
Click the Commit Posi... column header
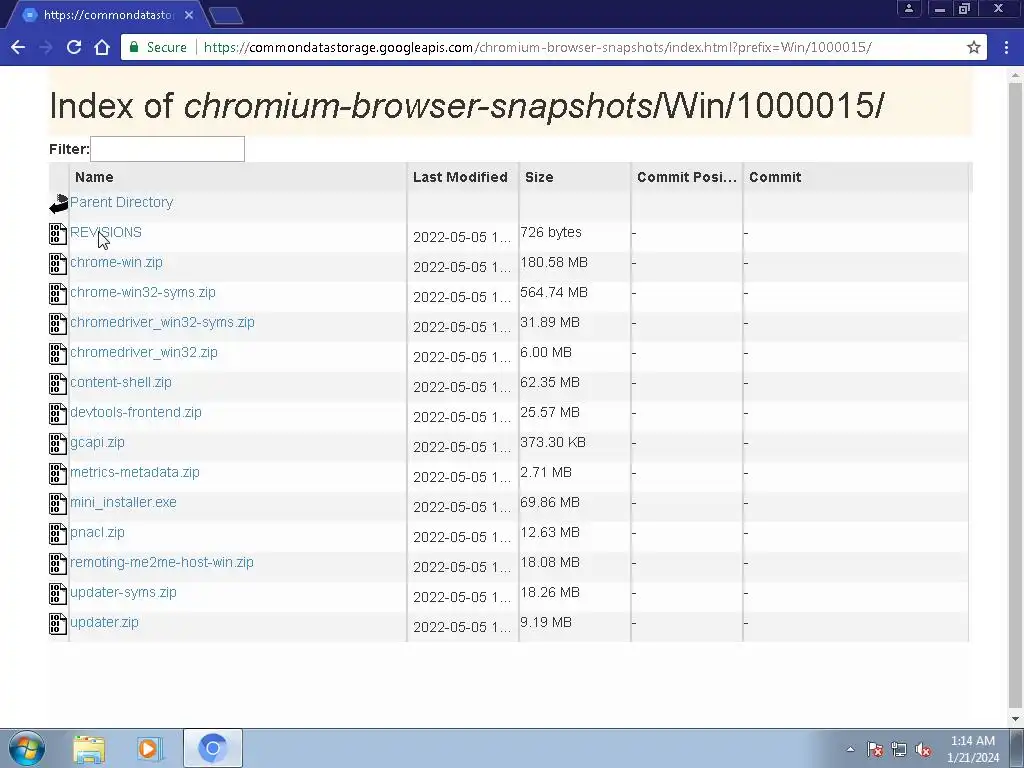(x=686, y=177)
